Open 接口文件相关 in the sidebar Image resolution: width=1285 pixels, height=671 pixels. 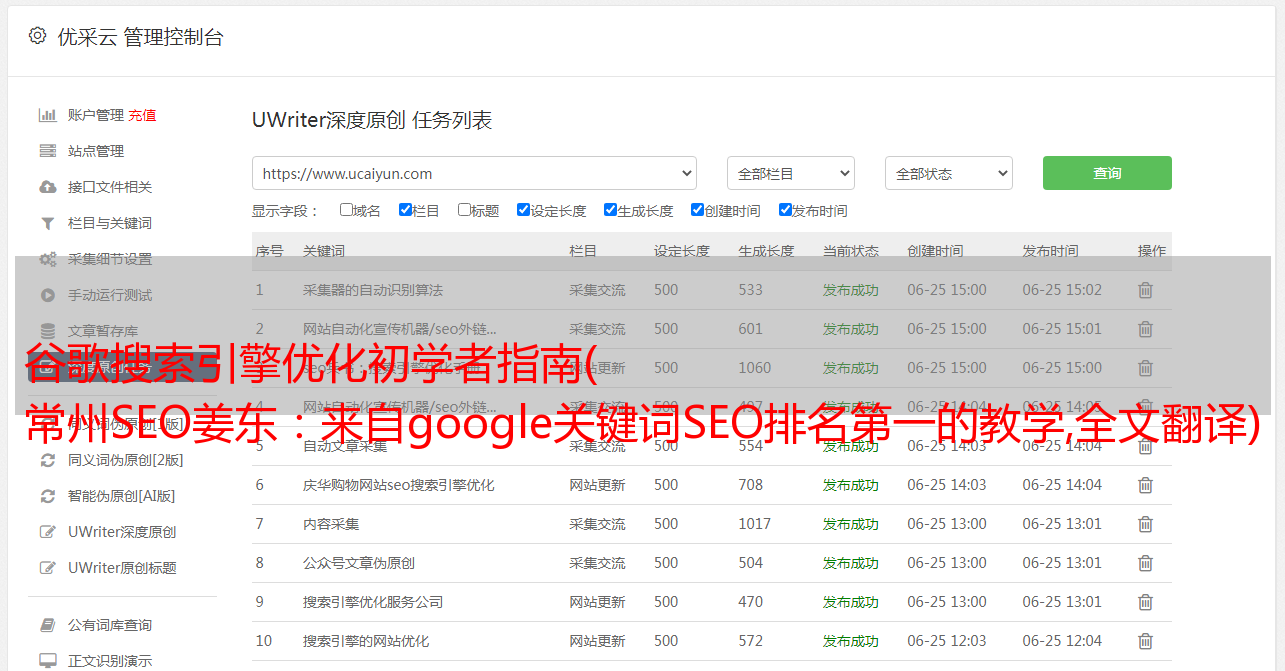click(110, 187)
